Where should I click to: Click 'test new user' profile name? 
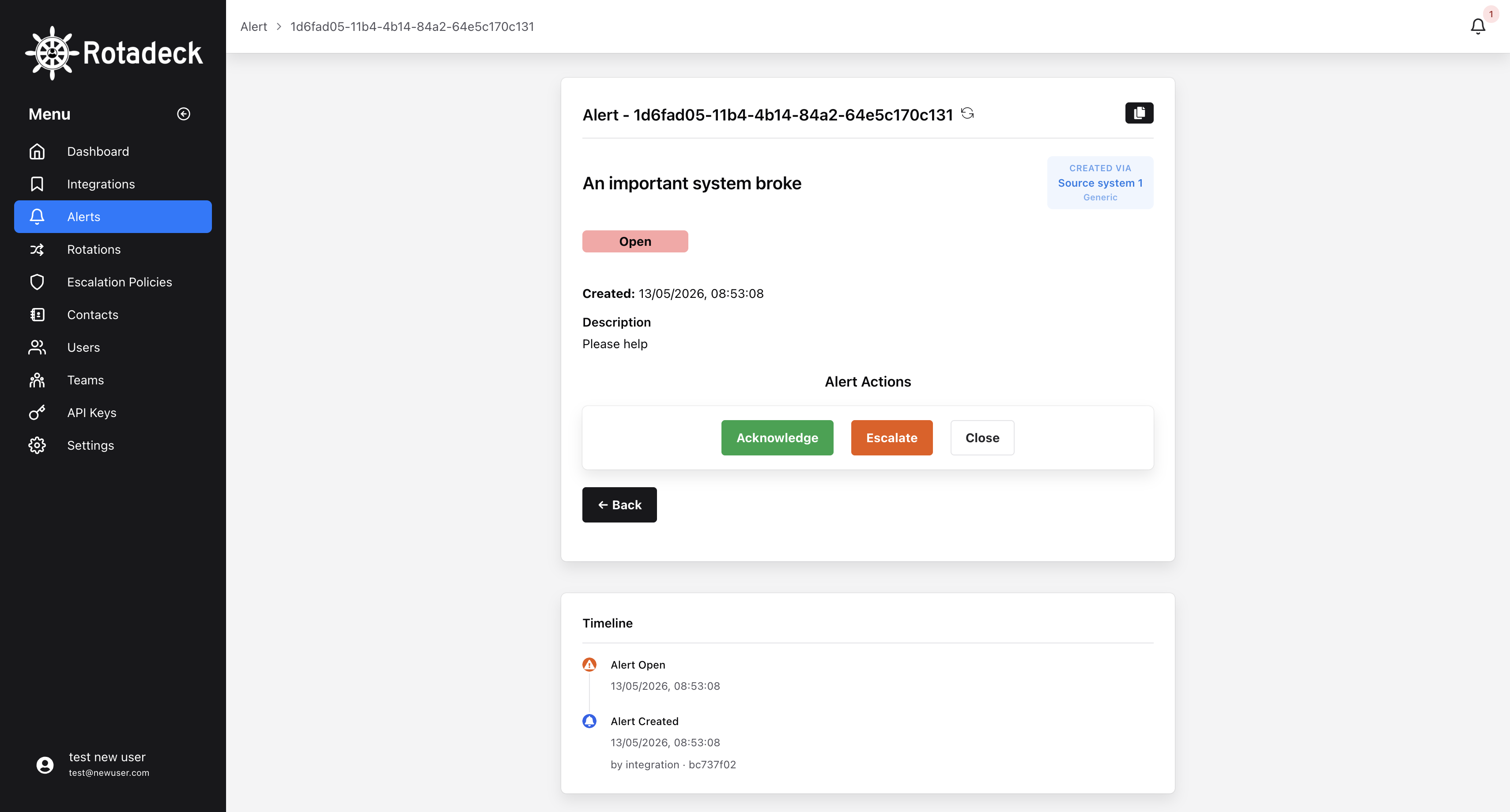click(107, 758)
